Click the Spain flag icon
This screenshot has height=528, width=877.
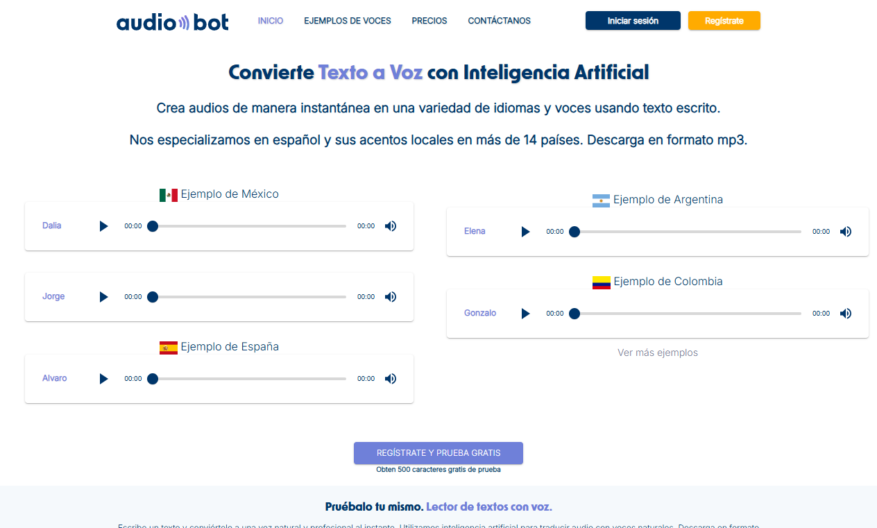[x=168, y=348]
